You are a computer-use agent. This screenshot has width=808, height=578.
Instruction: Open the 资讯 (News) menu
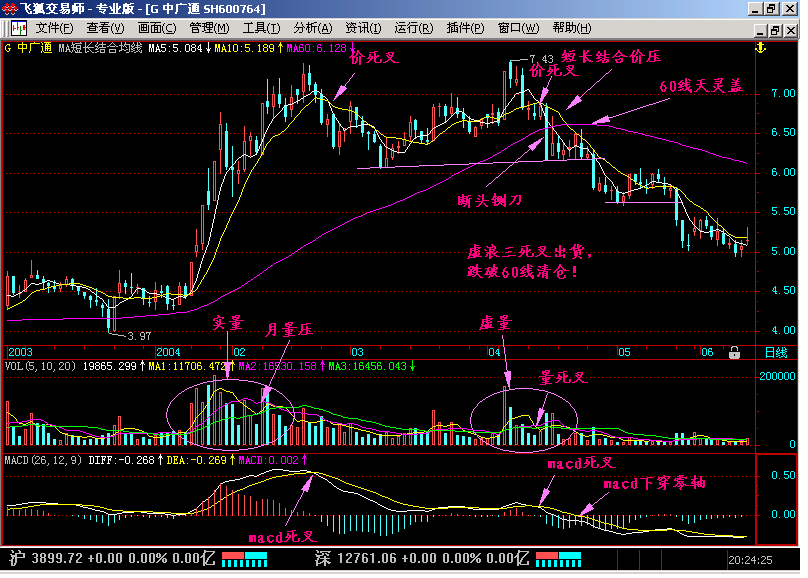[365, 27]
